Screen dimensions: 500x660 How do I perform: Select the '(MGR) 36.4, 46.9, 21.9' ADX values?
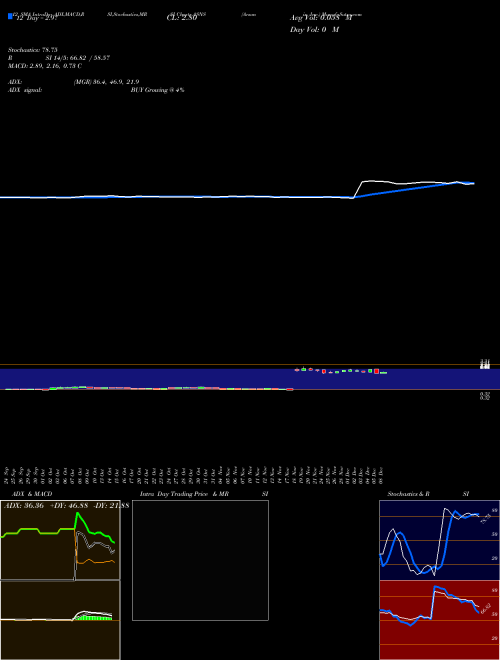pos(106,82)
